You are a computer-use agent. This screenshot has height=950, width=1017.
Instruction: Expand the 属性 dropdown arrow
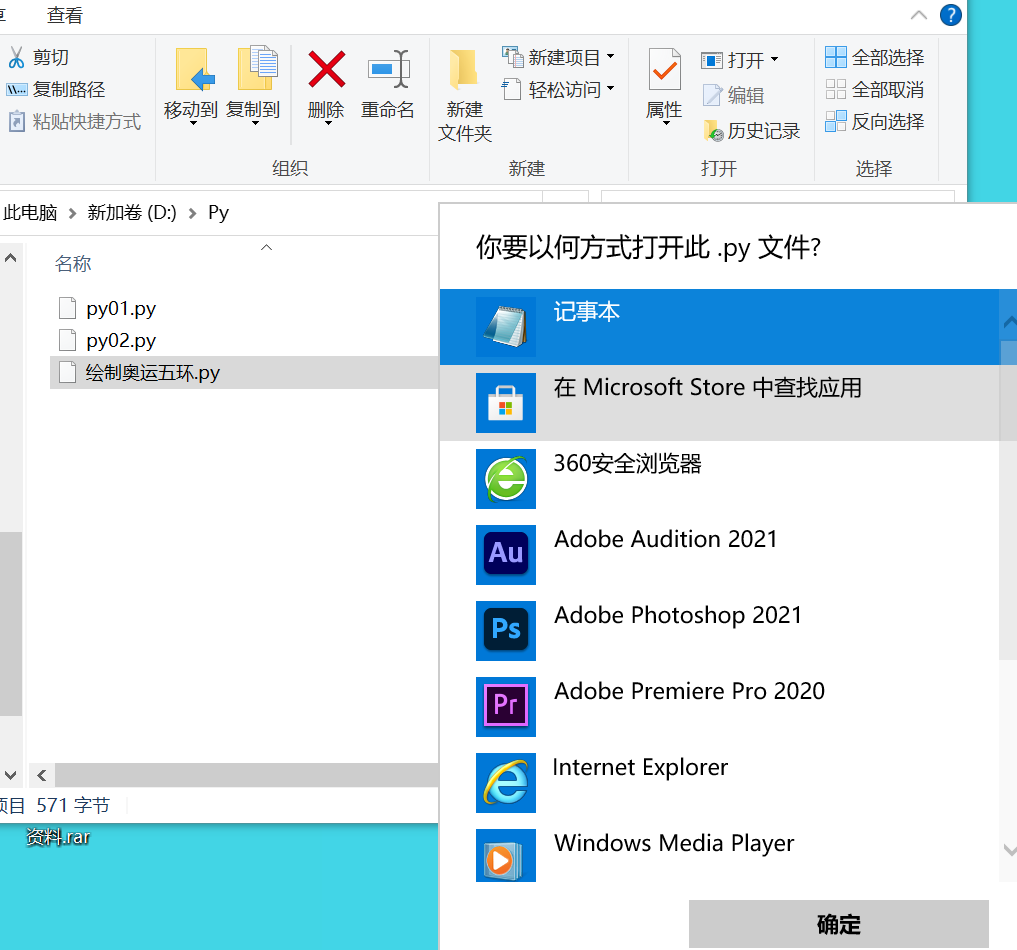coord(666,123)
